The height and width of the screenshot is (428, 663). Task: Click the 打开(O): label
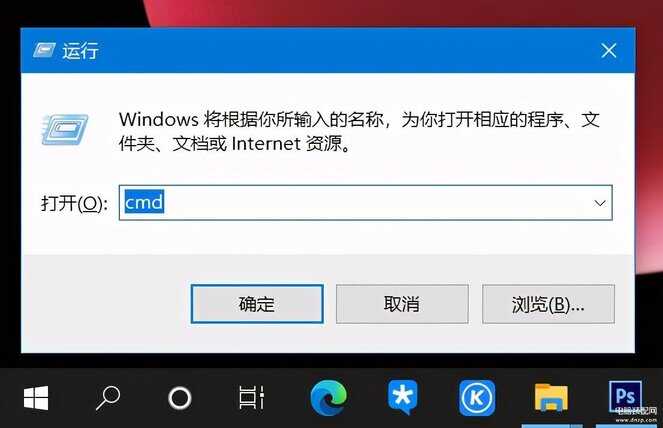click(x=74, y=203)
